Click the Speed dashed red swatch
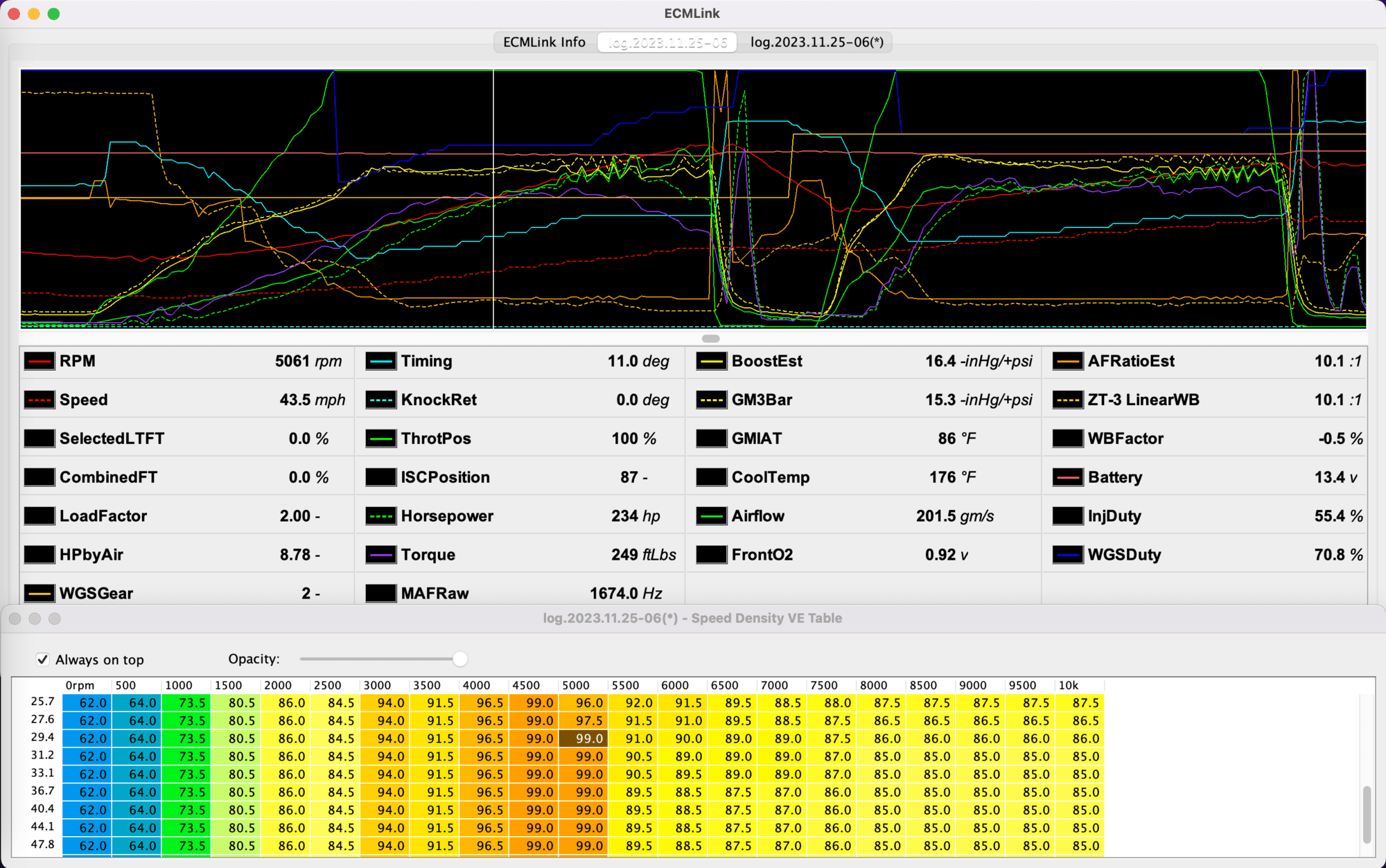The height and width of the screenshot is (868, 1386). 40,400
